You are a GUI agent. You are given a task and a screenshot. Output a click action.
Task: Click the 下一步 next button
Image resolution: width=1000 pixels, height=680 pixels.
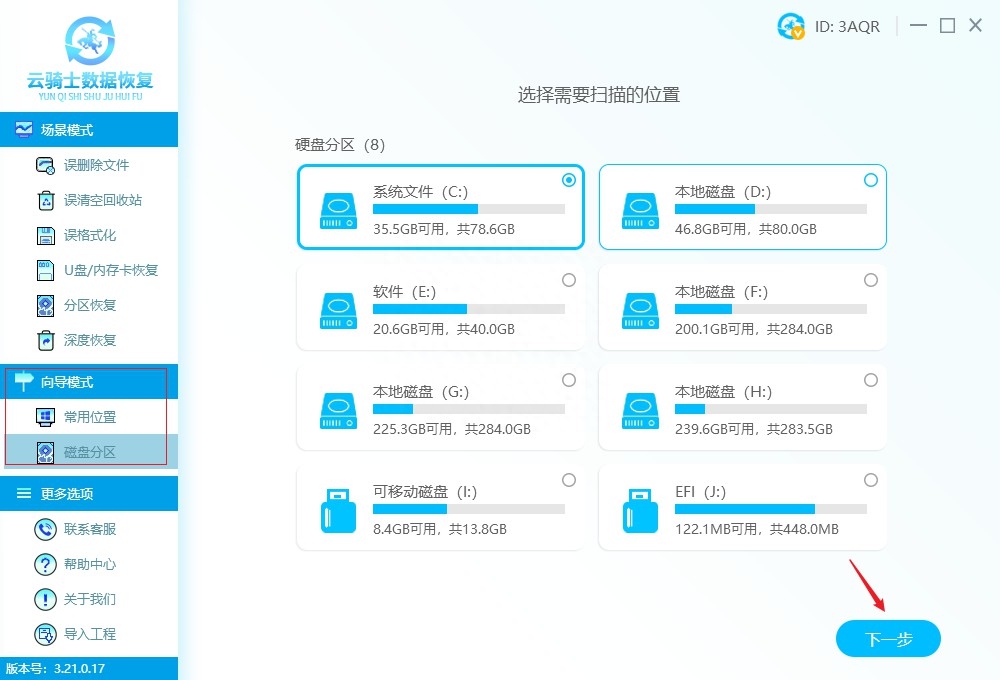pos(887,638)
